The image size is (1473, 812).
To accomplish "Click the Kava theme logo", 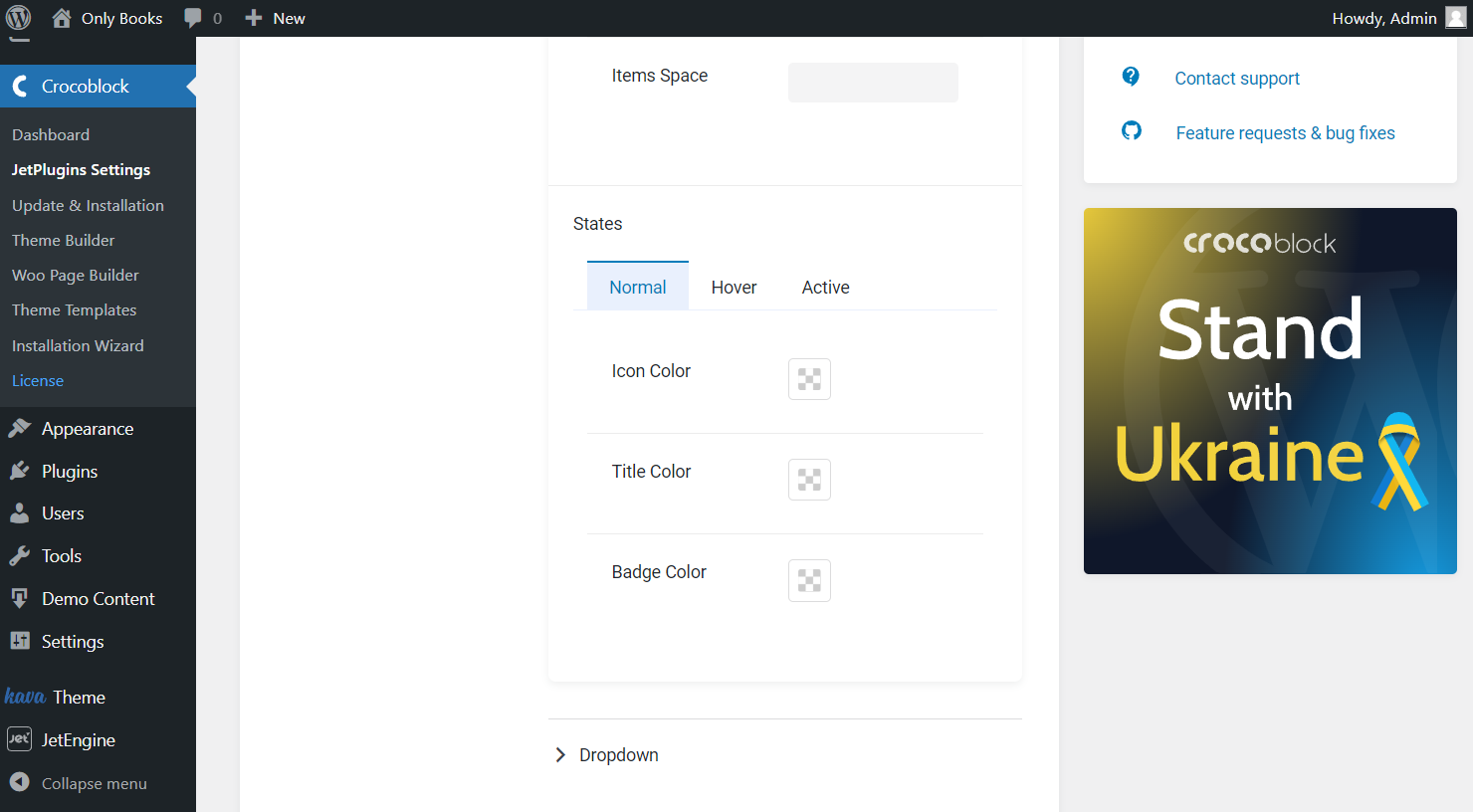I will [25, 696].
